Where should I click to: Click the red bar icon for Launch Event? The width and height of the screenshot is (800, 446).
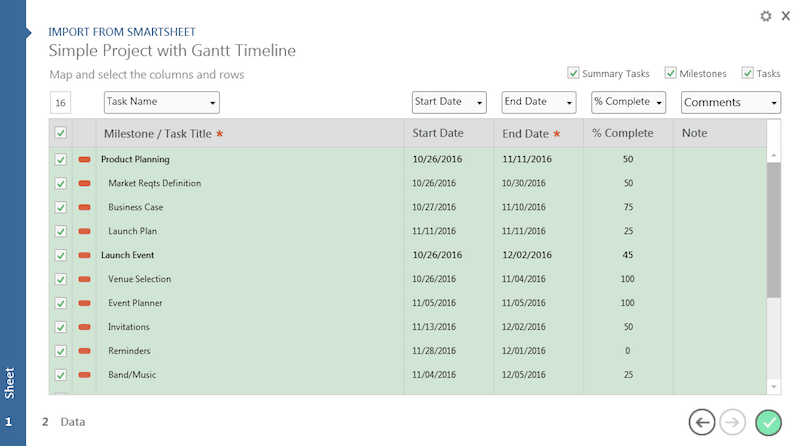85,255
